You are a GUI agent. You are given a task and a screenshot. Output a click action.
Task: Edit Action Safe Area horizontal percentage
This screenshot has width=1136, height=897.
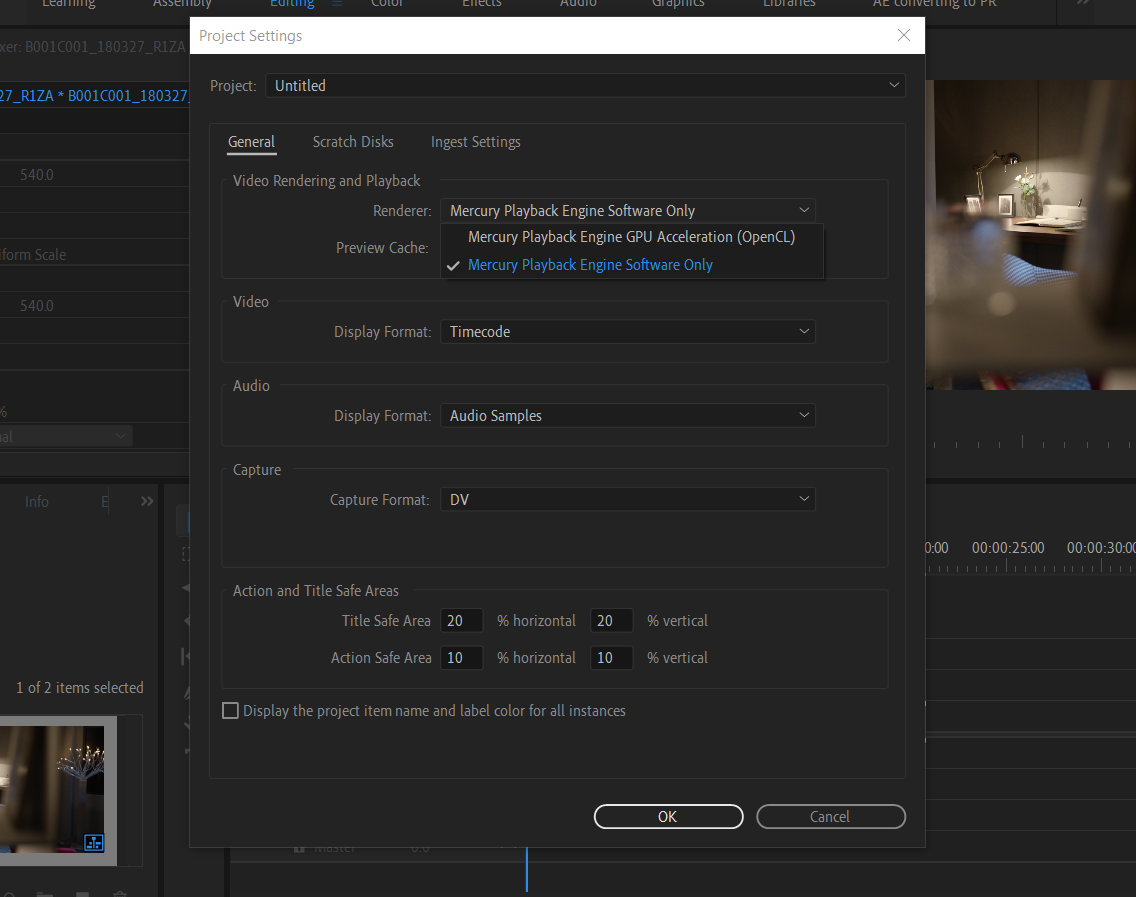pos(461,658)
